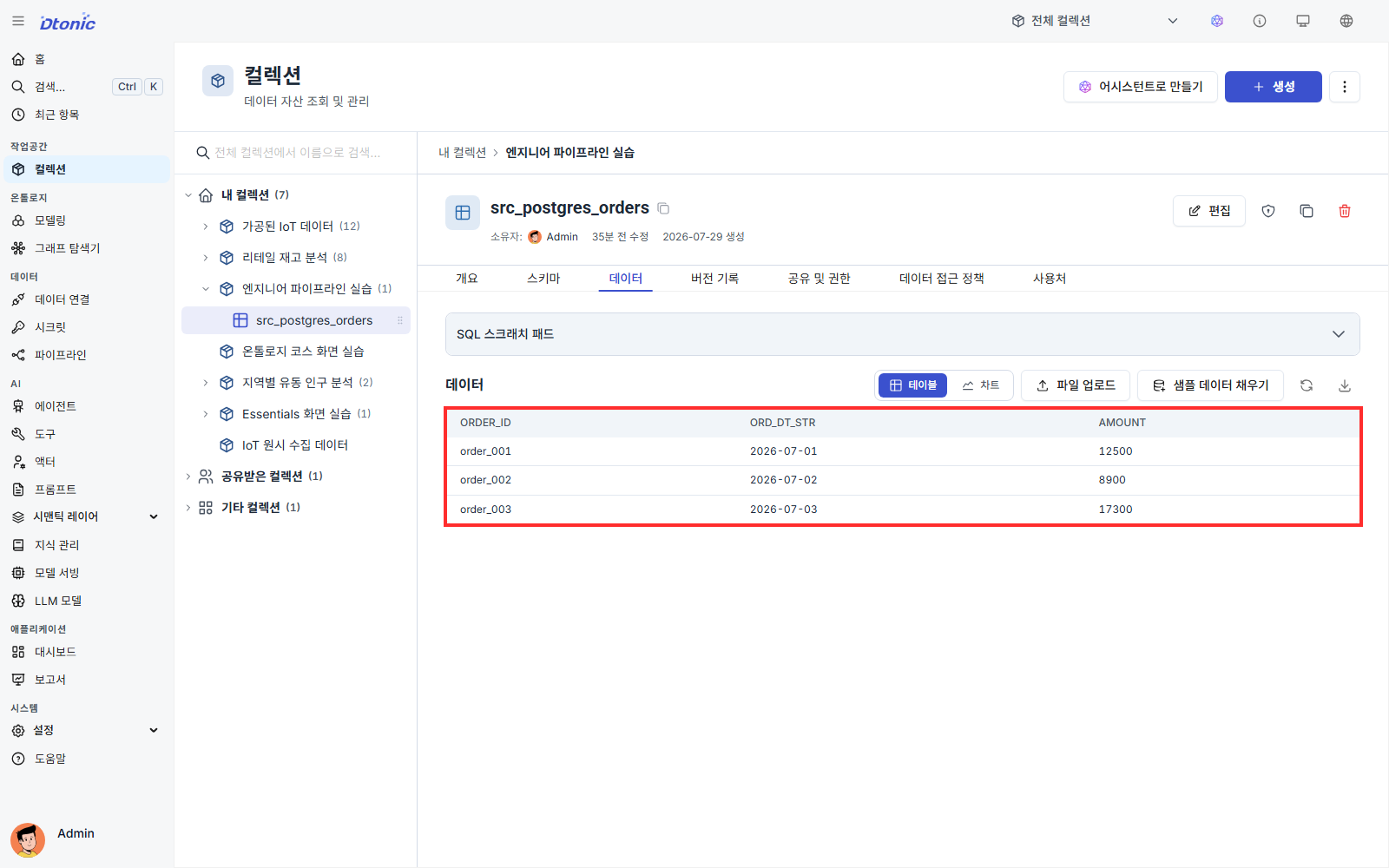
Task: Open 모델 서빙 in the sidebar
Action: tap(87, 573)
